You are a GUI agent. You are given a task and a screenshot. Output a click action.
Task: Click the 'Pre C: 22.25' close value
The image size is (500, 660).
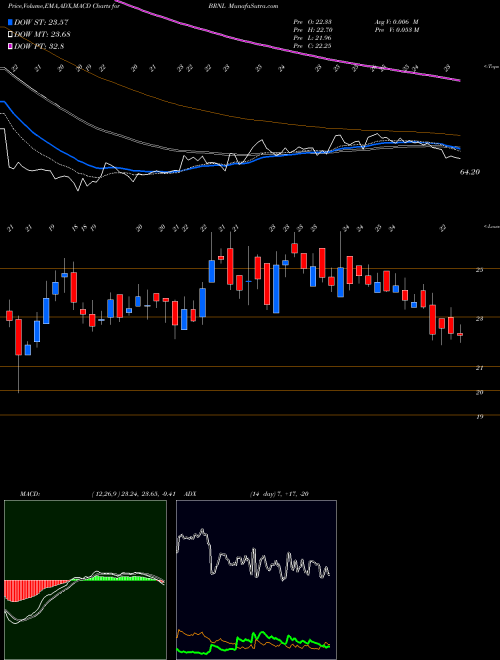pos(314,45)
